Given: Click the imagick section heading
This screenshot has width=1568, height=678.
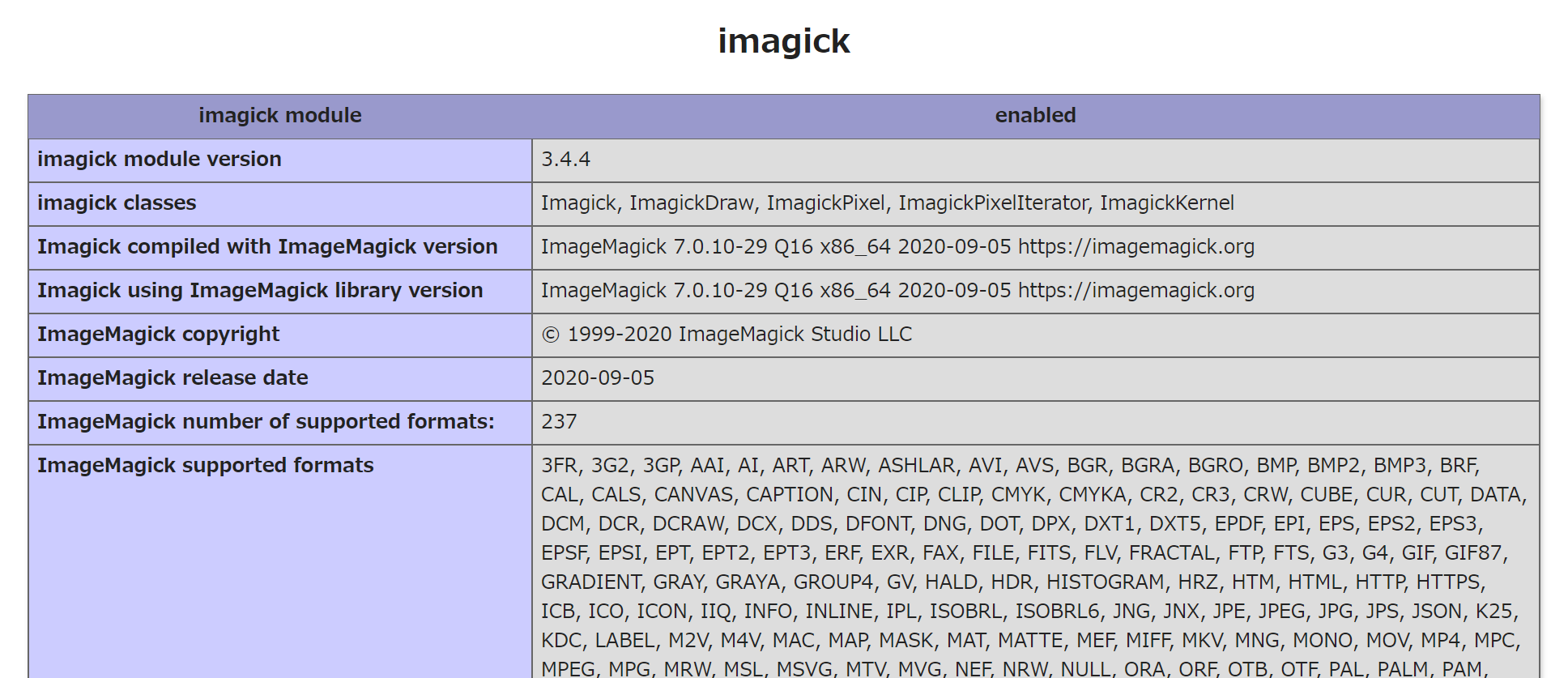Looking at the screenshot, I should point(783,41).
